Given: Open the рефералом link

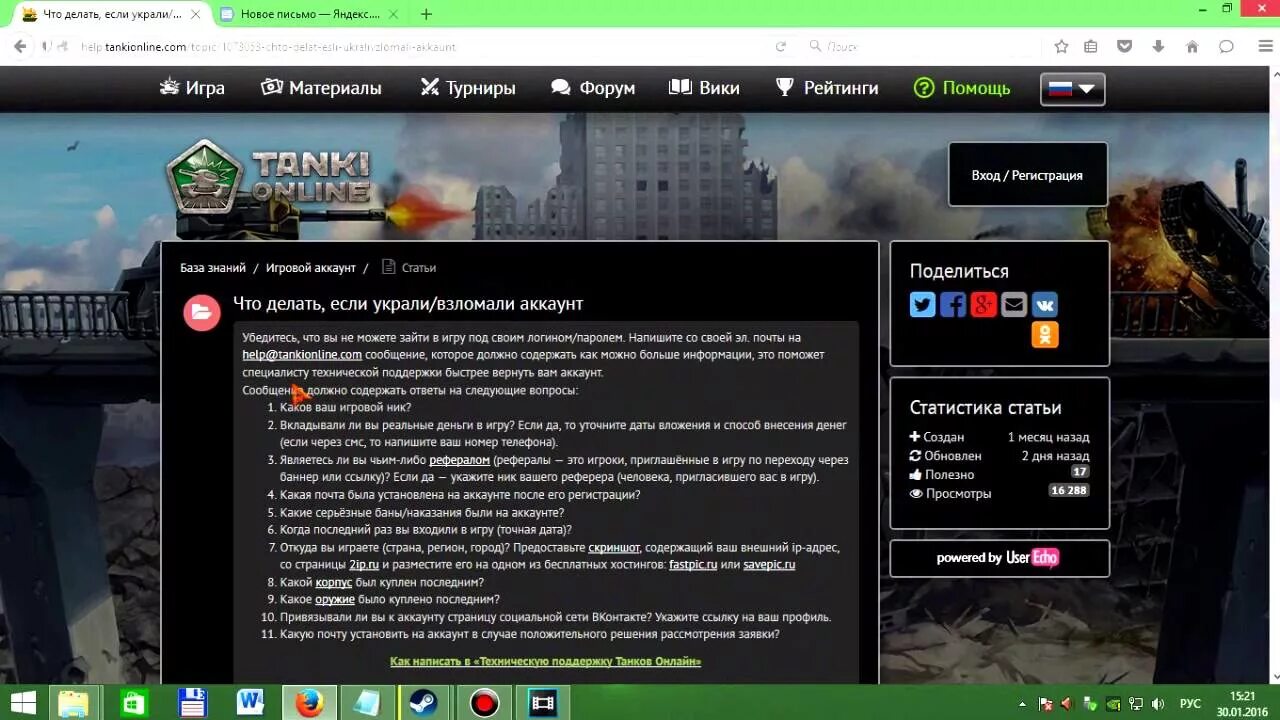Looking at the screenshot, I should tap(460, 460).
